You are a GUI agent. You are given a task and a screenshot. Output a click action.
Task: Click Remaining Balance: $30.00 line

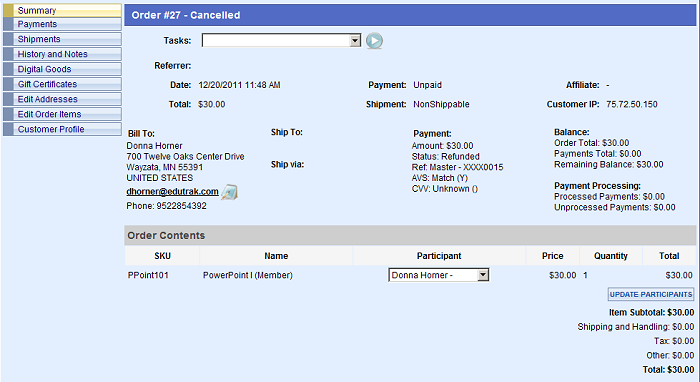click(609, 165)
